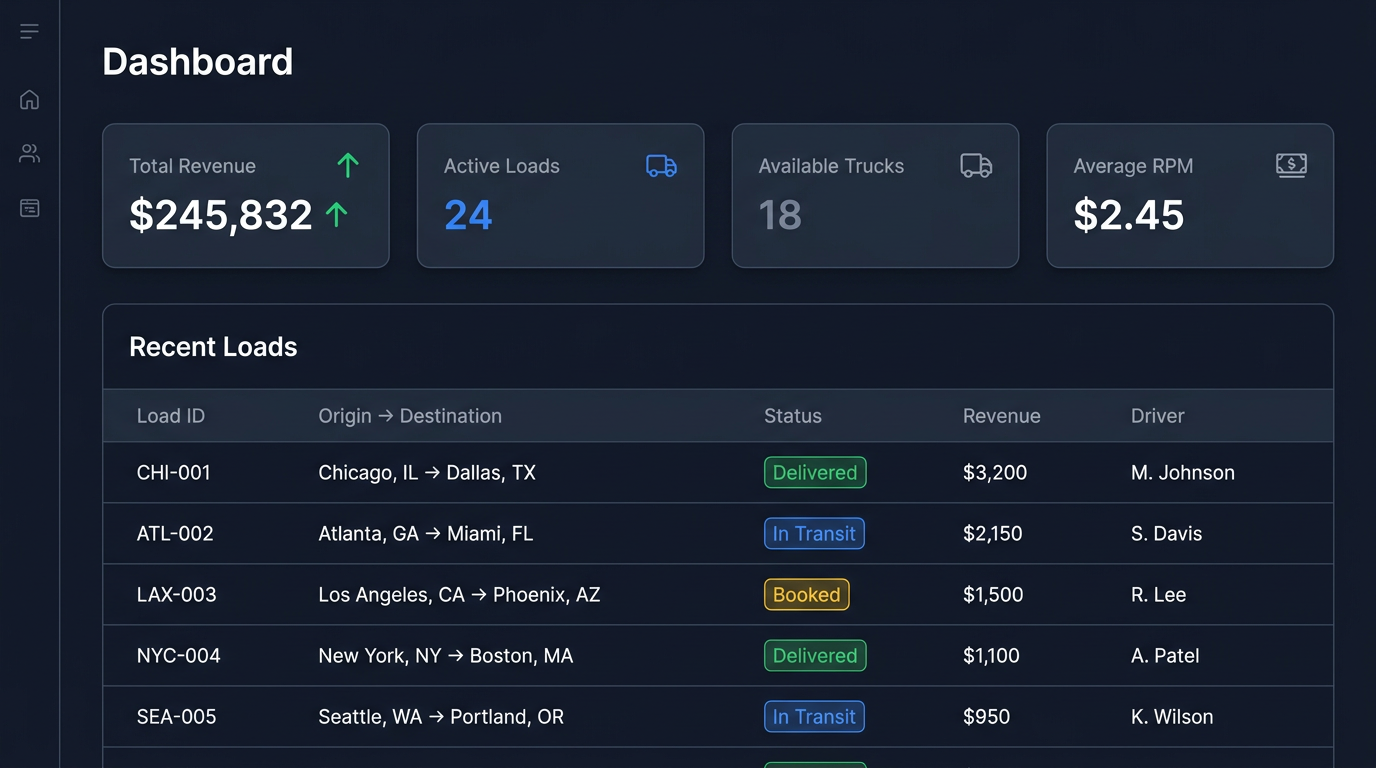The height and width of the screenshot is (768, 1376).
Task: Click the Booked badge for LAX-003
Action: [807, 595]
